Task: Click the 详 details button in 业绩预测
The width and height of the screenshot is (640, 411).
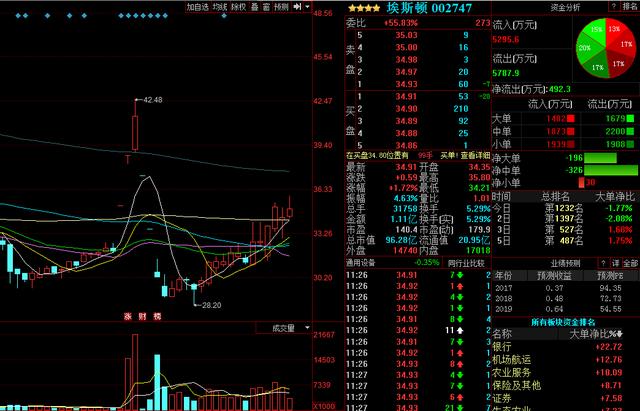Action: (616, 263)
